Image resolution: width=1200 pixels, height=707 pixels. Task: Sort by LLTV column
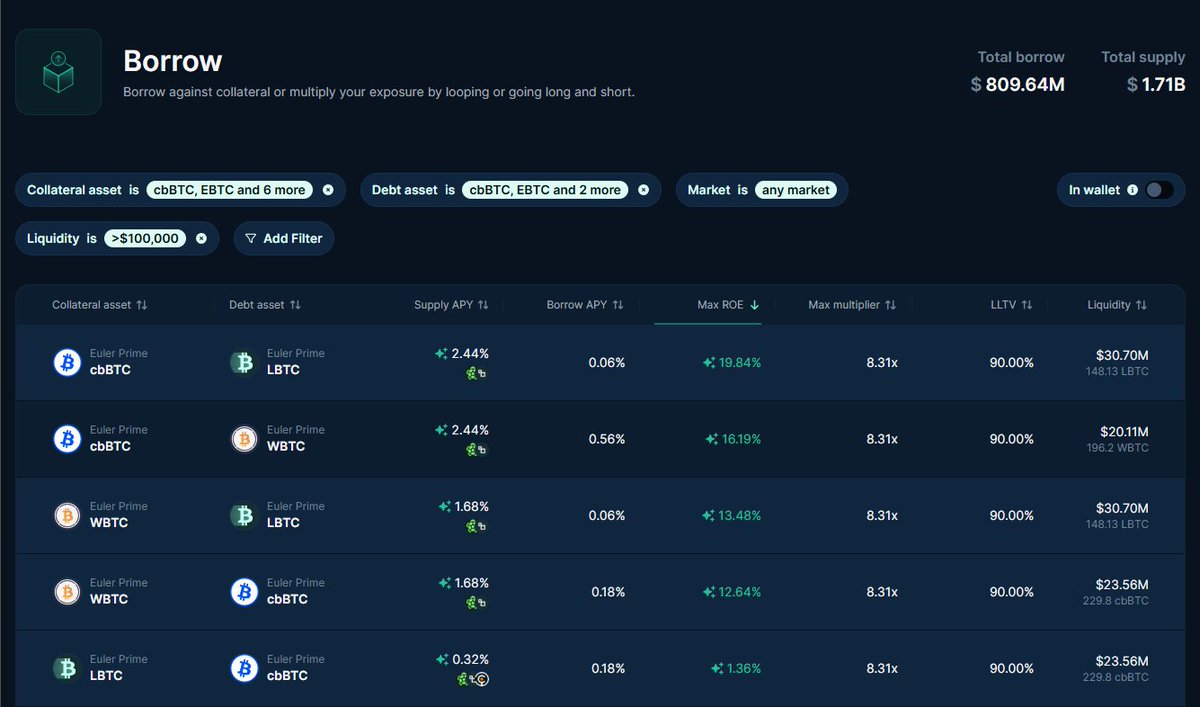[1011, 304]
